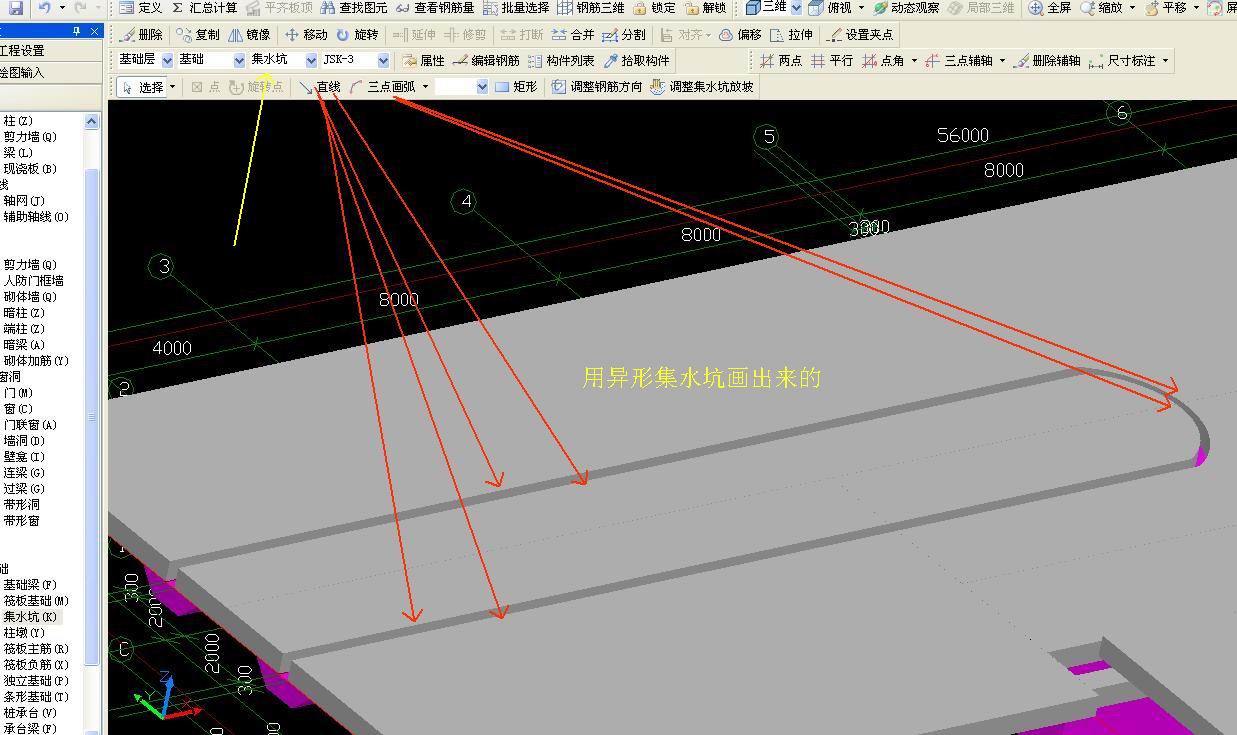This screenshot has width=1237, height=735.
Task: Select the 直线 line drawing tool
Action: pos(319,87)
